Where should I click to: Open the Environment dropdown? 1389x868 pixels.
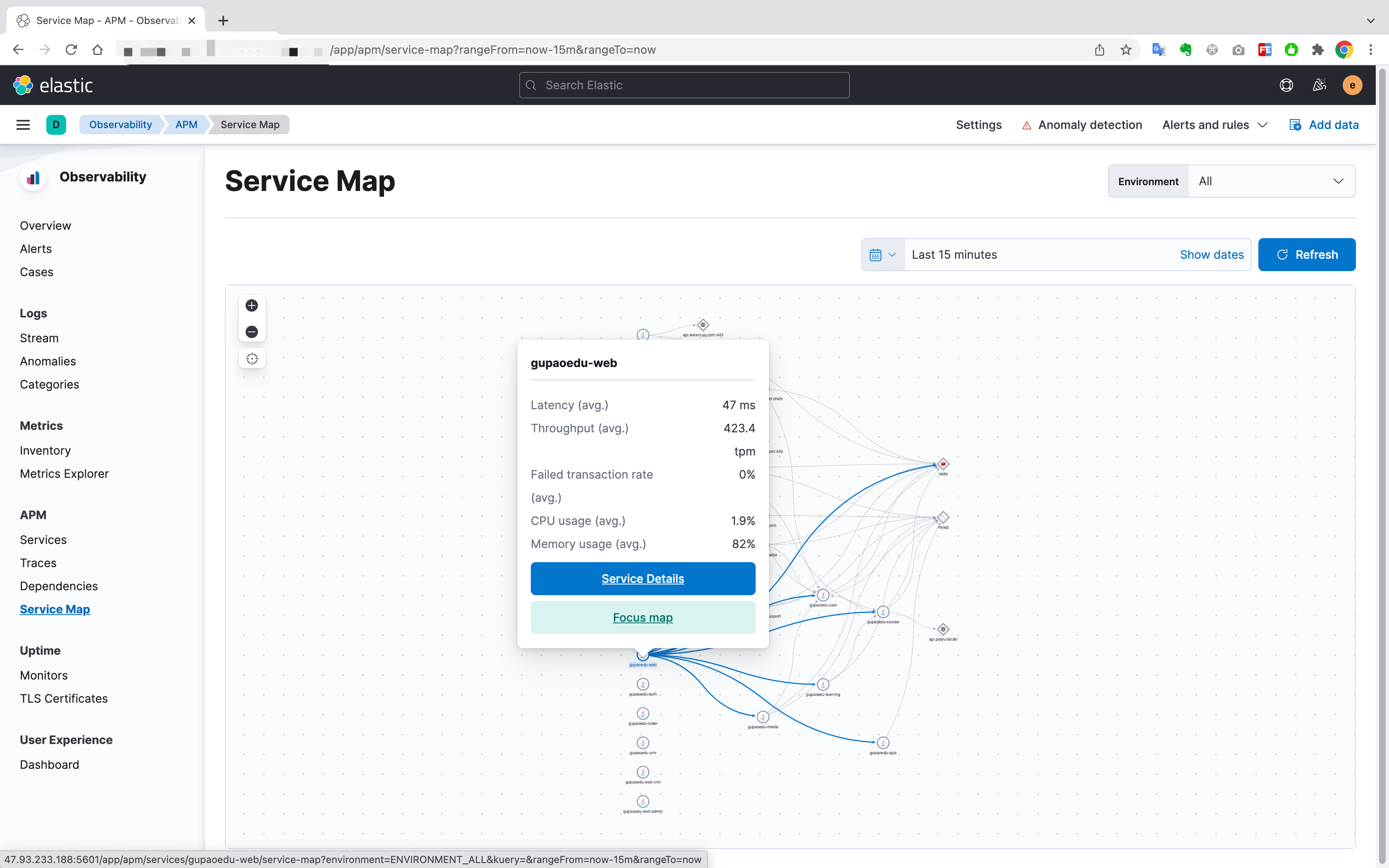pyautogui.click(x=1232, y=181)
